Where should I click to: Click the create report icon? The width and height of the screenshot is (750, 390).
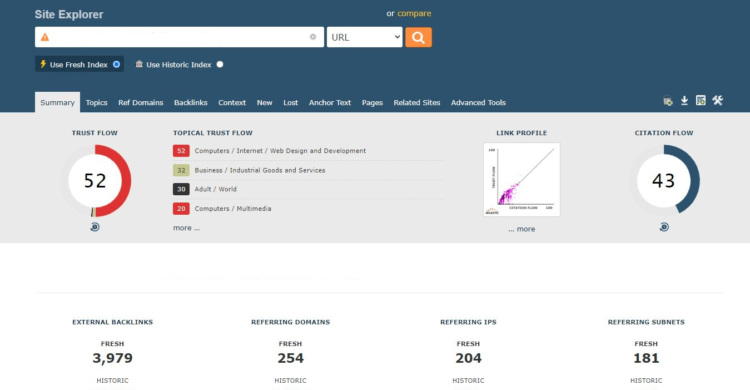click(701, 100)
